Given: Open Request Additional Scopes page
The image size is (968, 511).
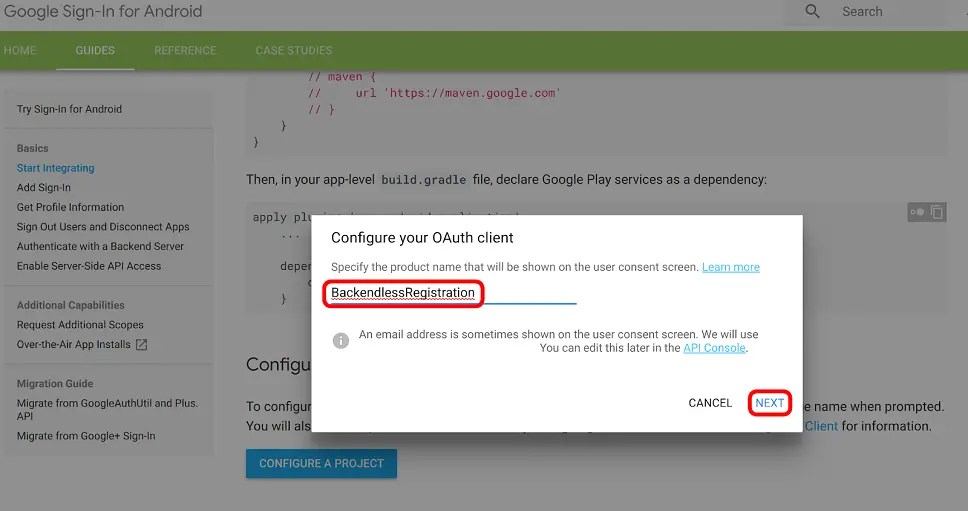Looking at the screenshot, I should (x=80, y=325).
